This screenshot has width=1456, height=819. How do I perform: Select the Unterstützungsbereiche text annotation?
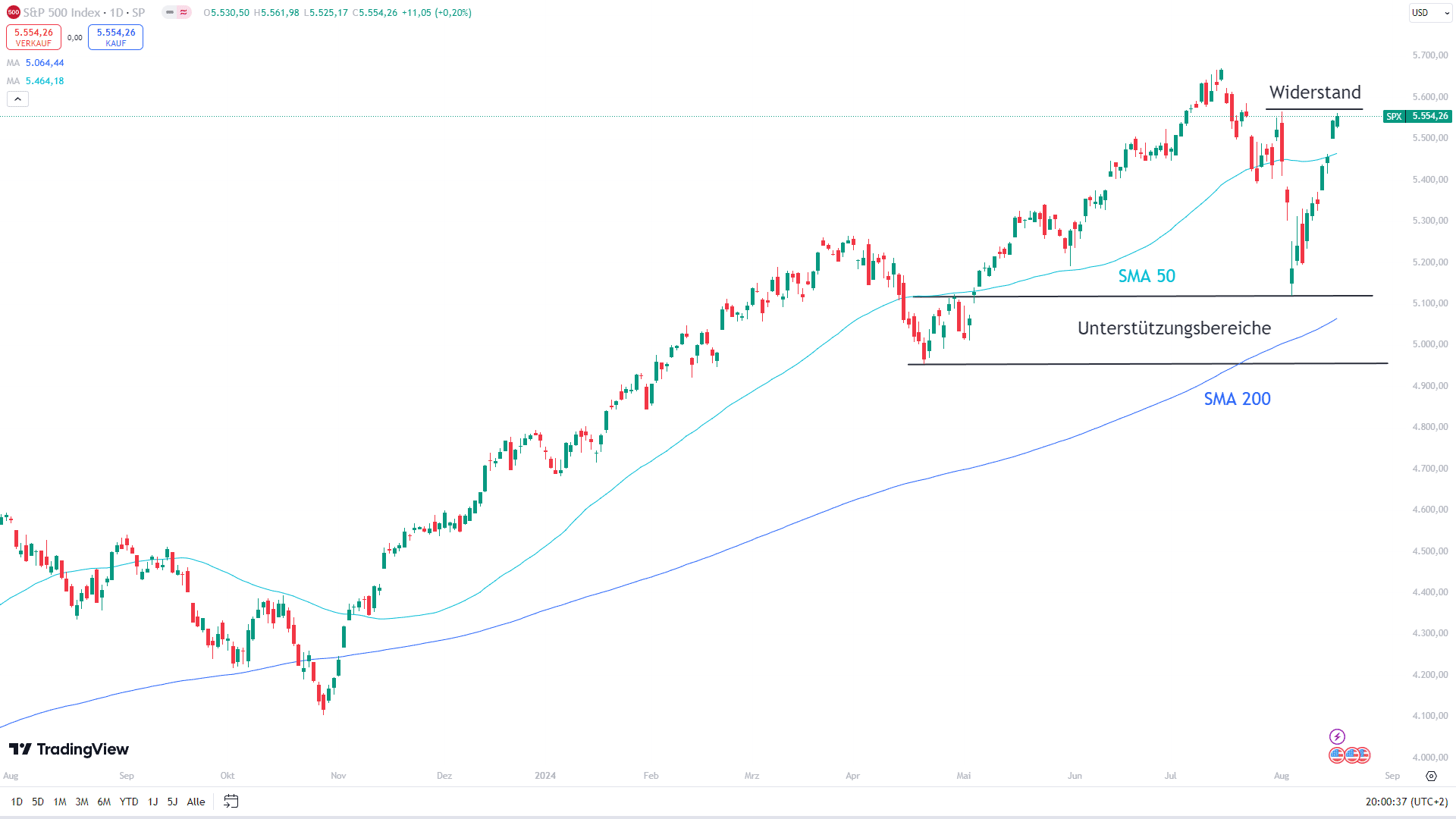[x=1174, y=328]
